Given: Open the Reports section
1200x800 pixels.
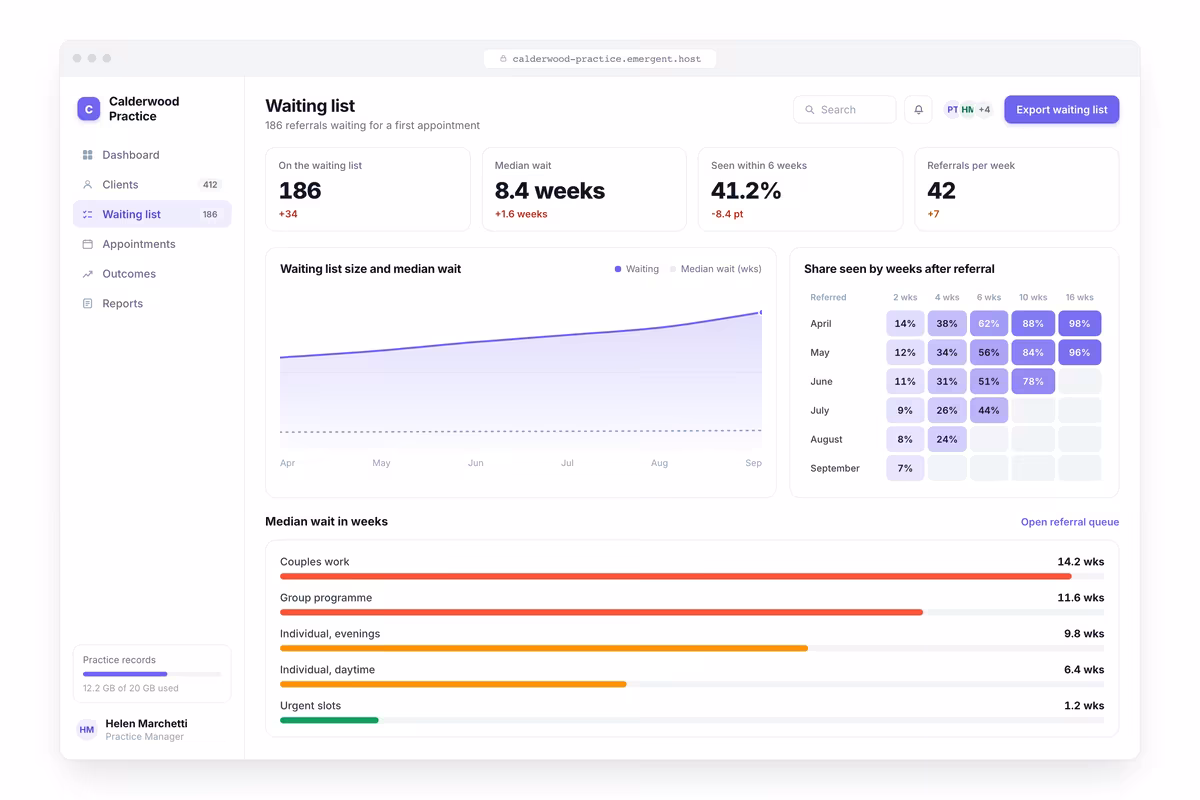Looking at the screenshot, I should 152,303.
